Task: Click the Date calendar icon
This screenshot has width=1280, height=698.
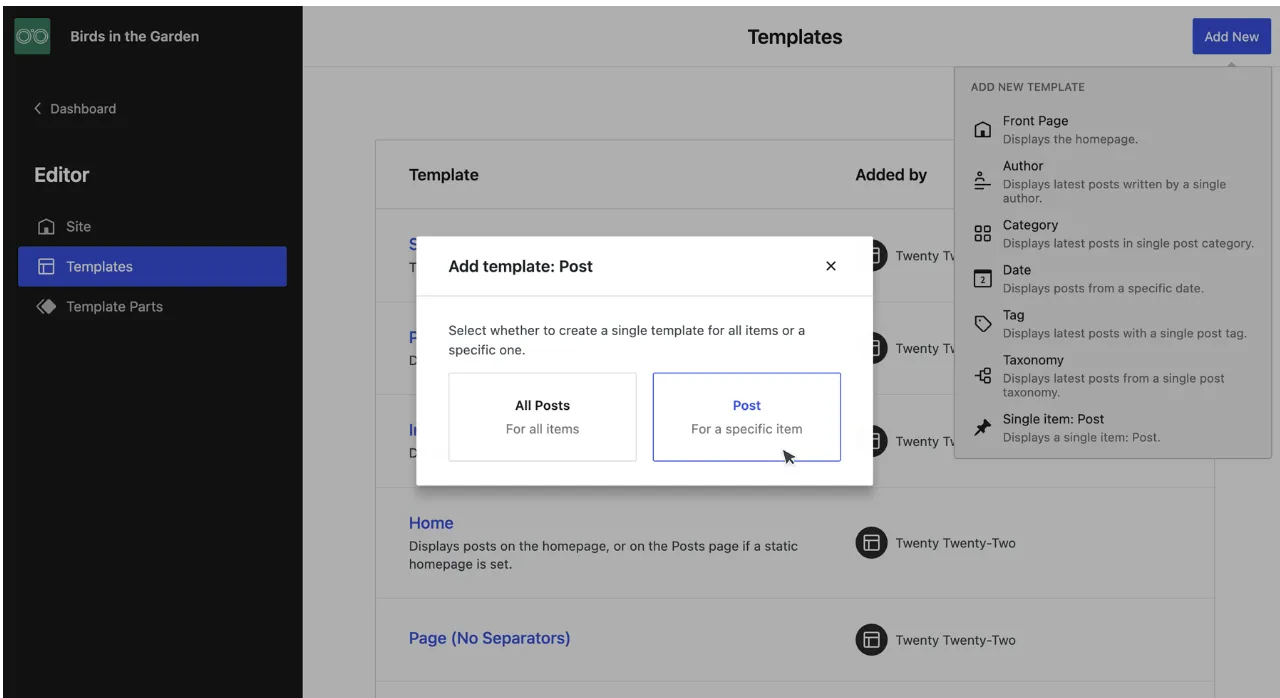Action: coord(983,279)
